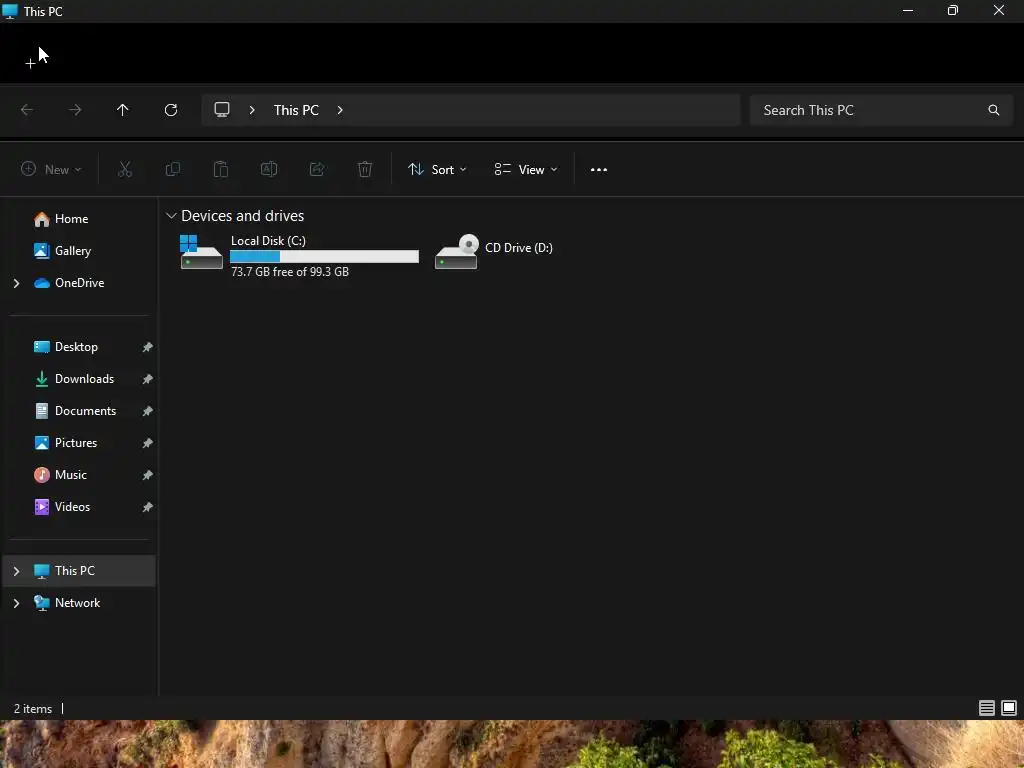Image resolution: width=1024 pixels, height=768 pixels.
Task: Click chevron after This PC in address bar
Action: pyautogui.click(x=340, y=110)
